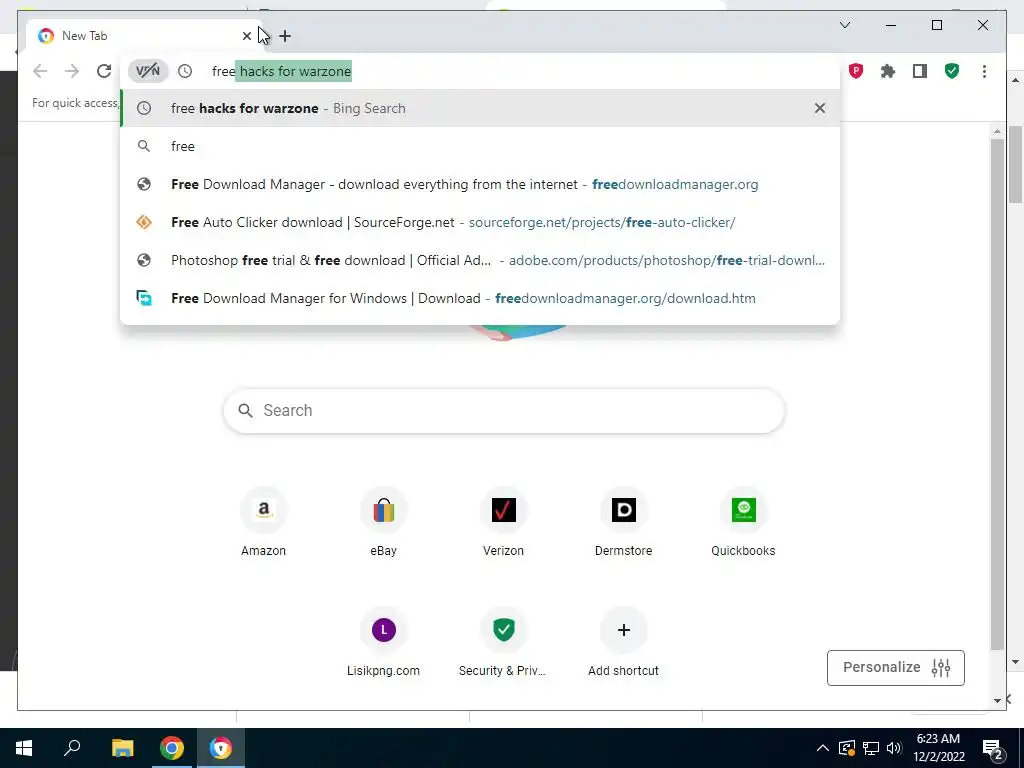
Task: Click the VPN toggle in address bar
Action: click(x=148, y=71)
